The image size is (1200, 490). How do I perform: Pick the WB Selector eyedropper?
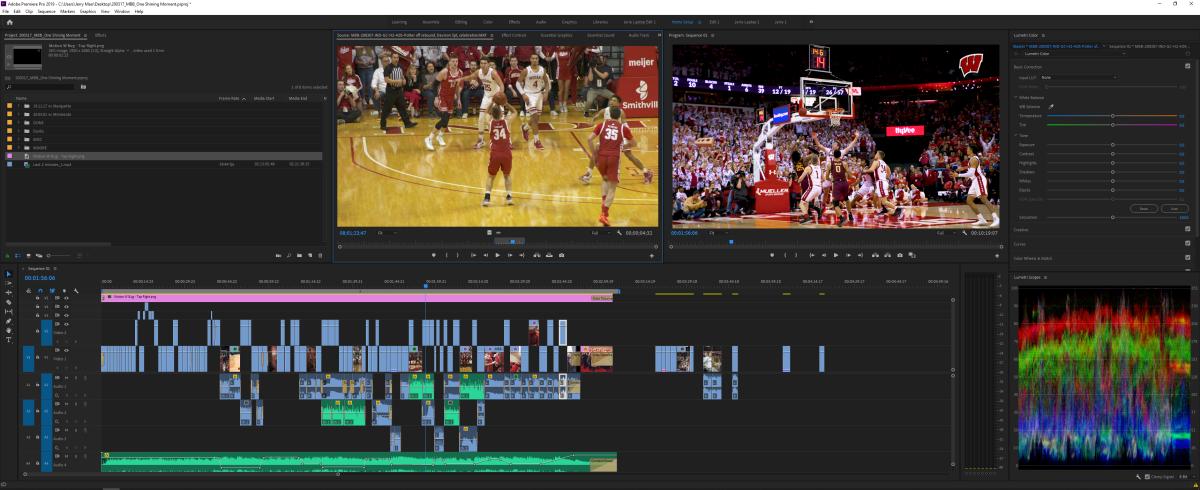click(1051, 105)
